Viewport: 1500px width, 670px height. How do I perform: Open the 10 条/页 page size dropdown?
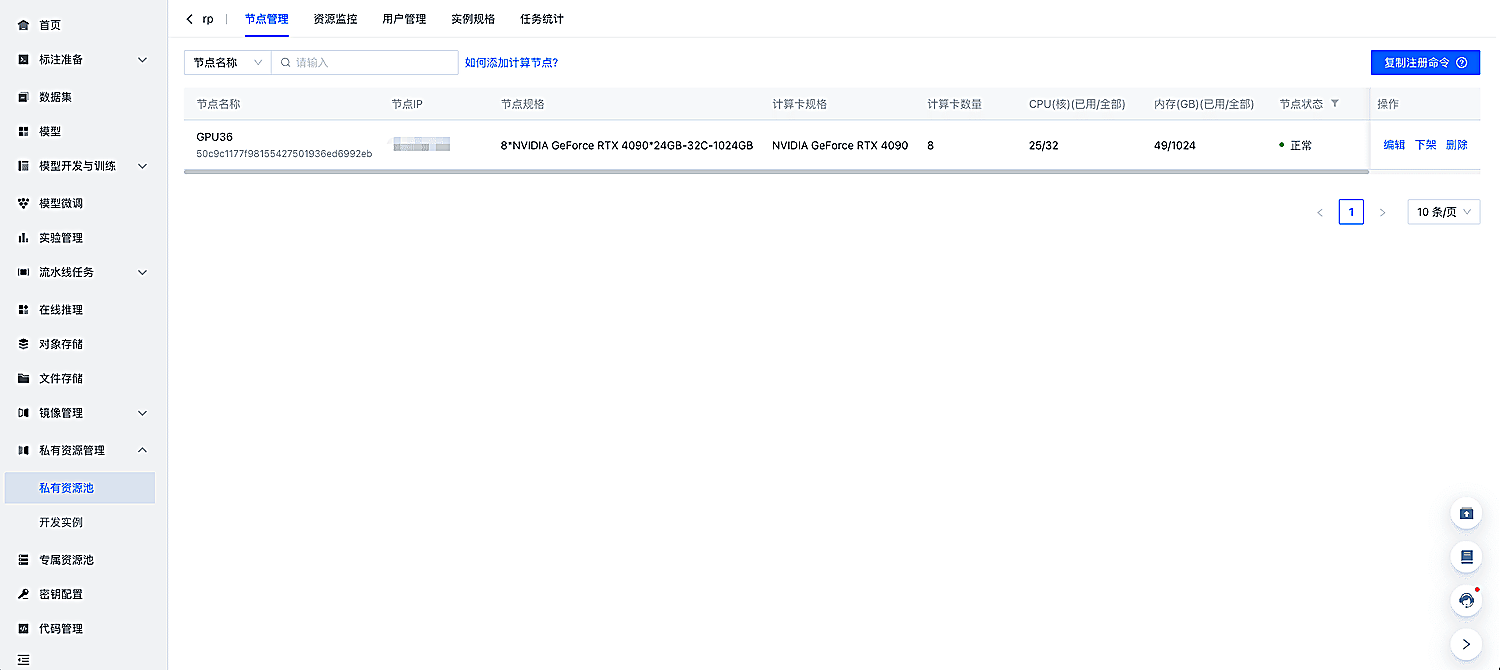[1444, 212]
